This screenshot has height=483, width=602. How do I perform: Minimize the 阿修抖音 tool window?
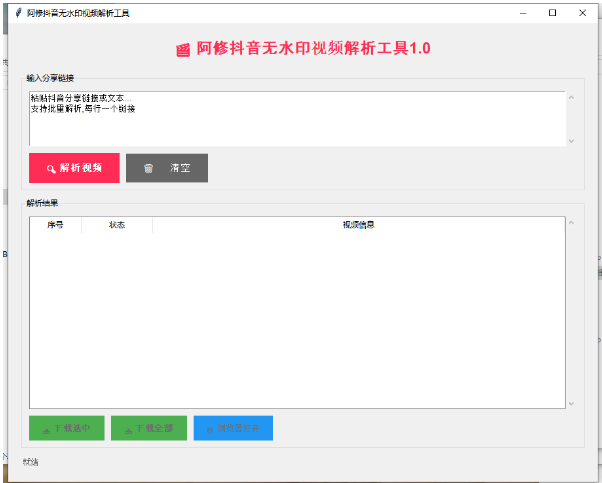(523, 13)
